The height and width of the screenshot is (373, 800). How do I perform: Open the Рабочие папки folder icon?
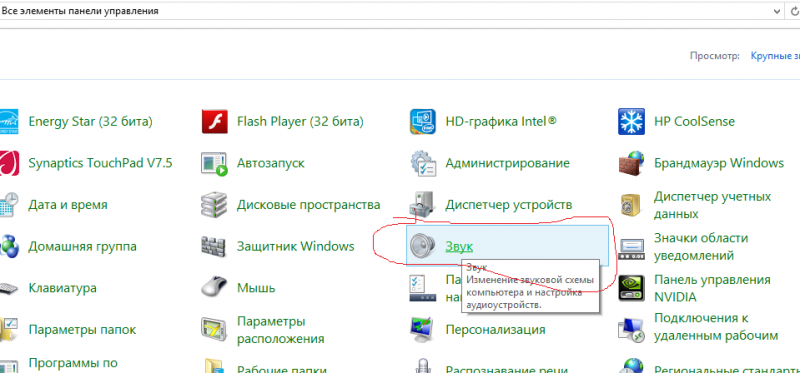(x=214, y=366)
